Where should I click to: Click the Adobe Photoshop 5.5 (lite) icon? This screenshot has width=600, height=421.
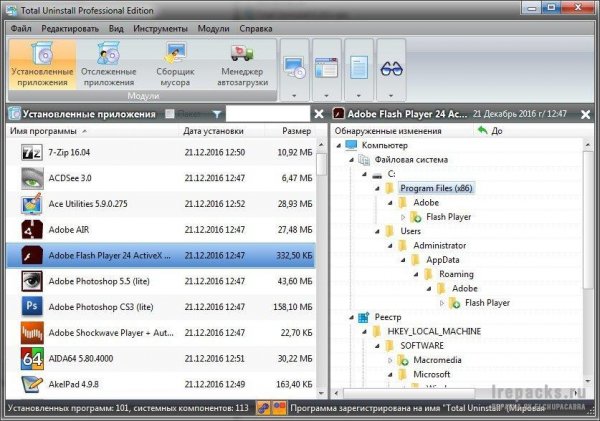click(32, 281)
